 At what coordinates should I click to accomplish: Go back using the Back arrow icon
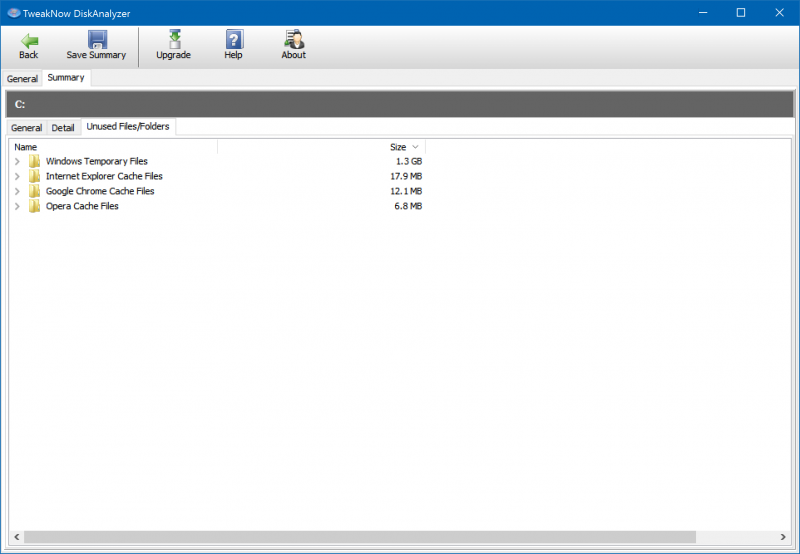tap(29, 40)
